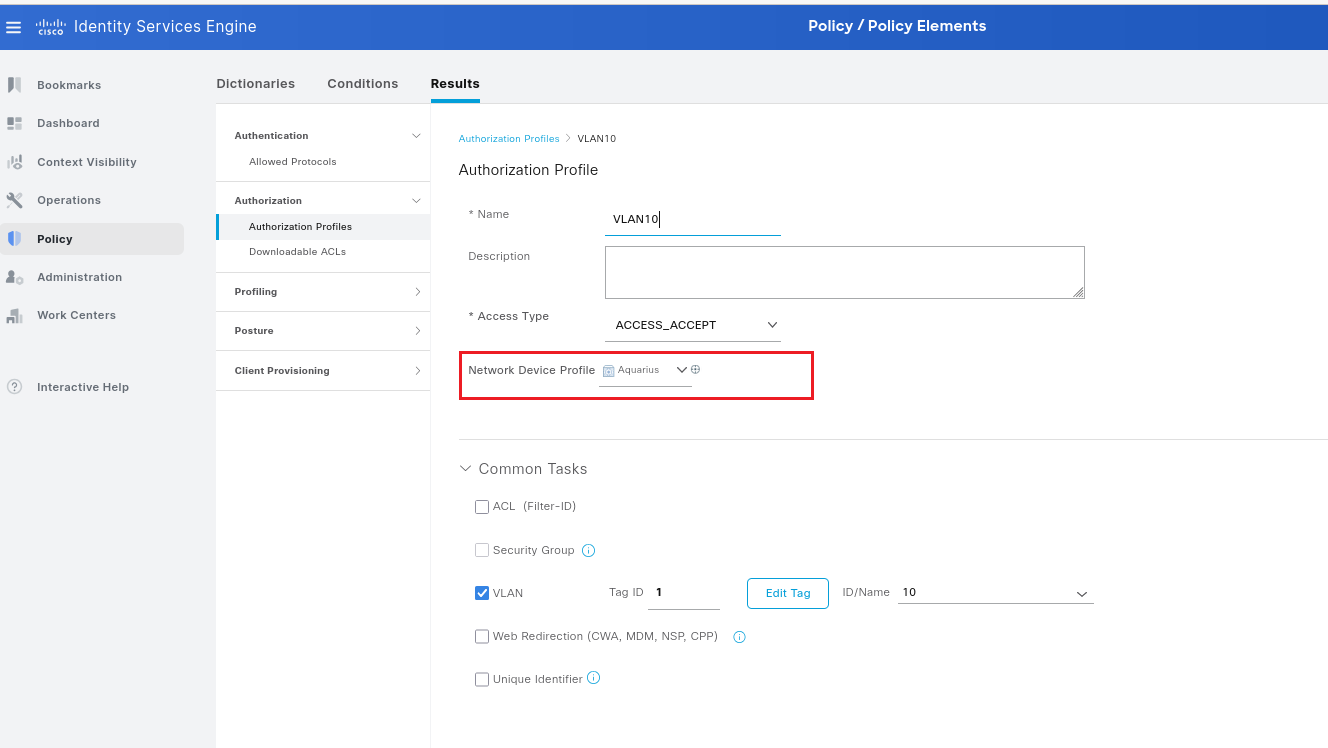Click the Operations wrench icon
This screenshot has height=748, width=1328.
14,200
